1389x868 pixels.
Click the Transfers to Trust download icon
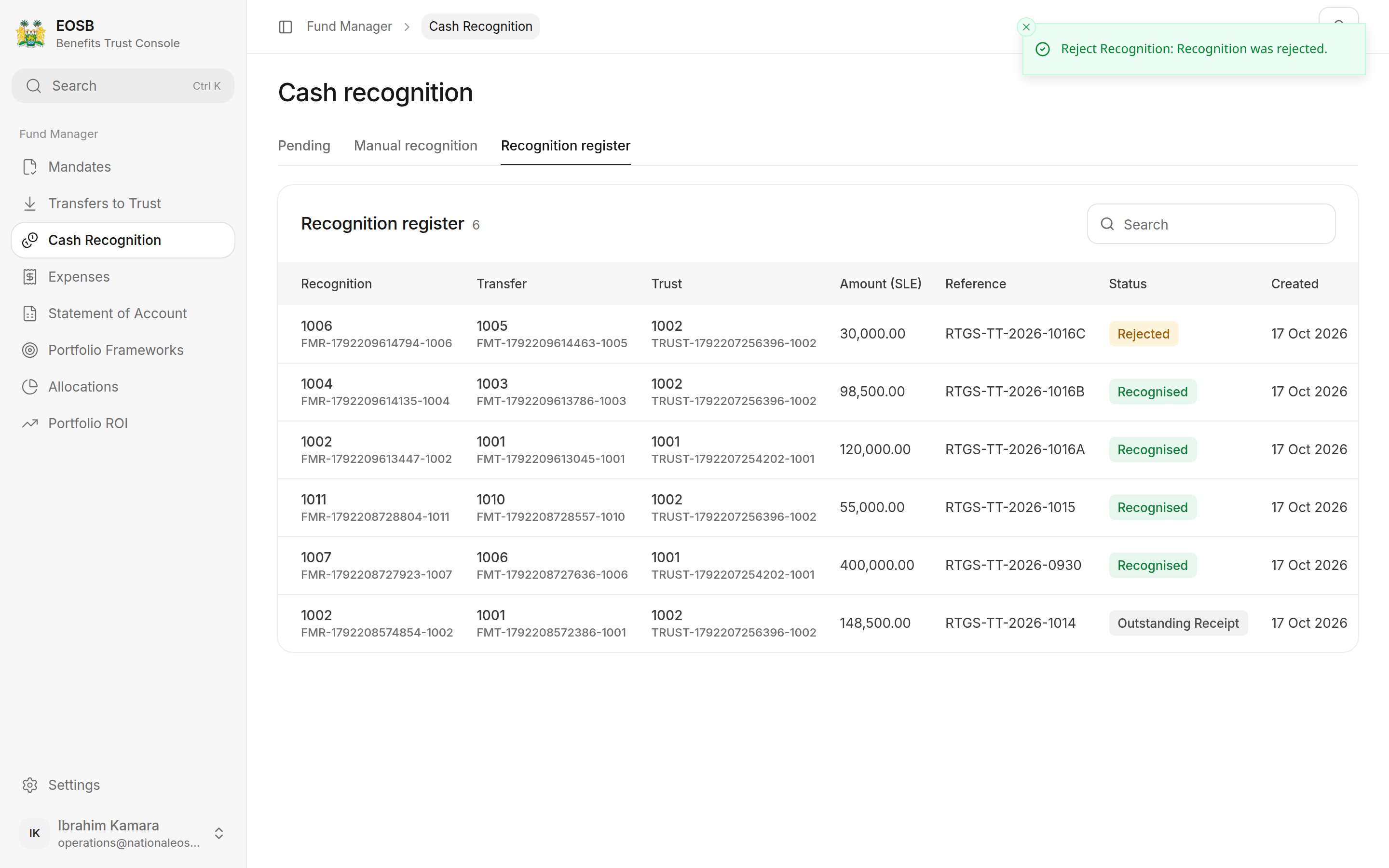(30, 204)
